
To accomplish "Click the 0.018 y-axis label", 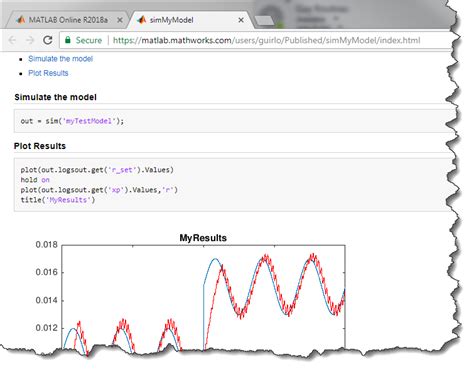I will click(47, 245).
